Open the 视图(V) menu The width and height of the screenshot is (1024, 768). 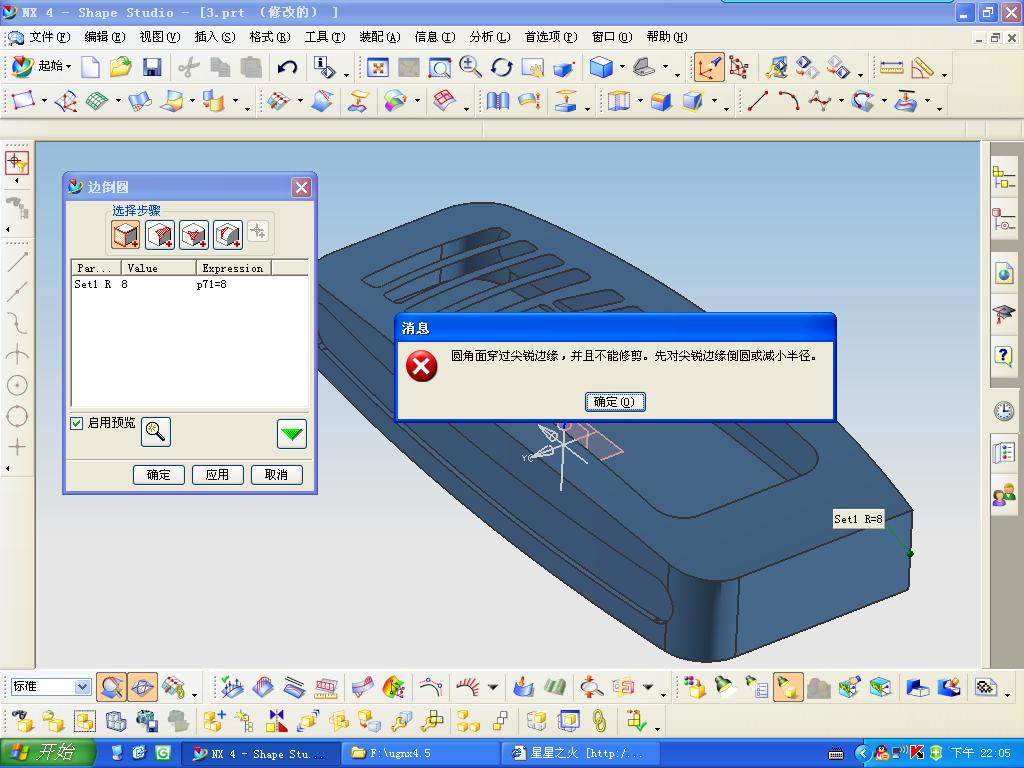click(x=160, y=37)
